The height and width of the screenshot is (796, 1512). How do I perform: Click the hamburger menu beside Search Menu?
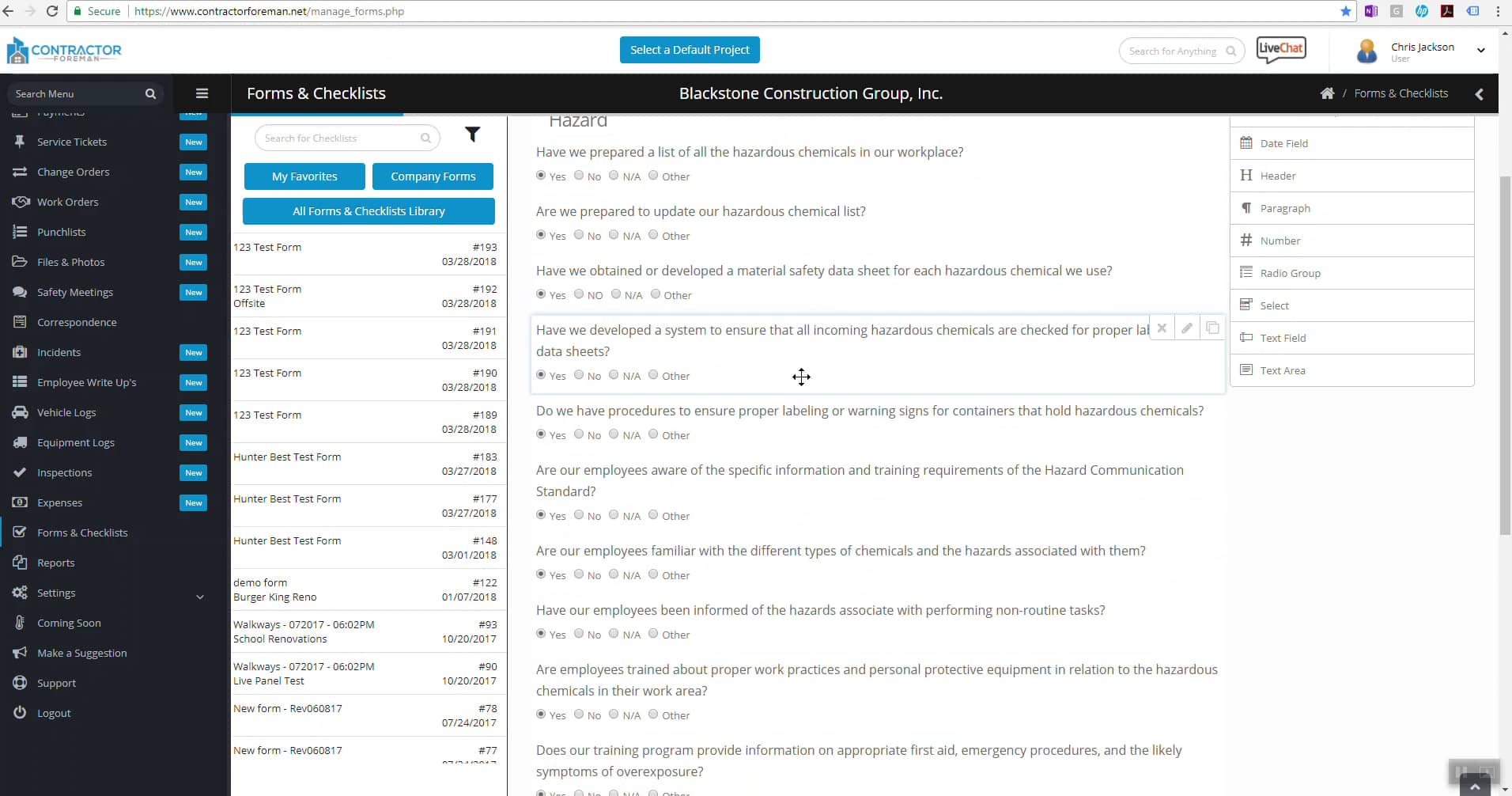[202, 93]
